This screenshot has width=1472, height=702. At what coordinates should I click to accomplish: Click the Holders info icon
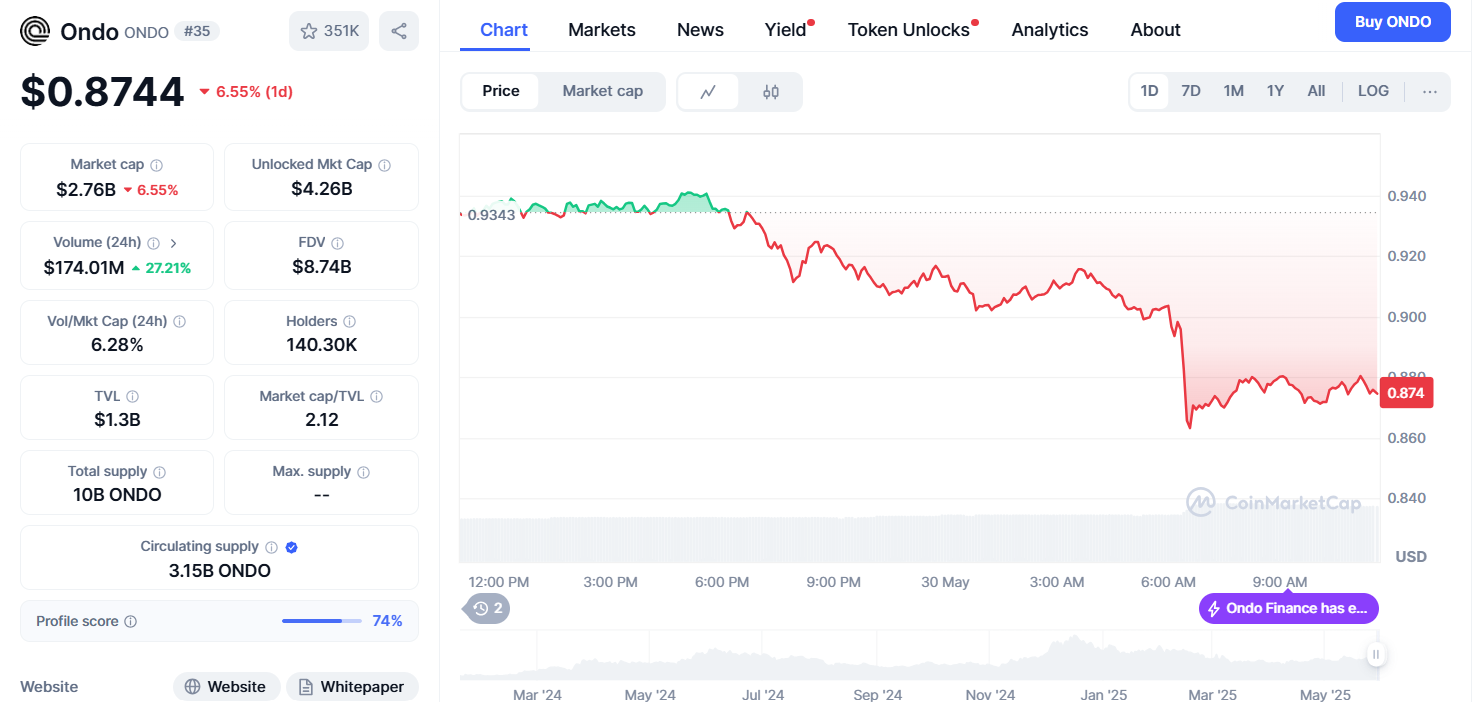coord(349,322)
